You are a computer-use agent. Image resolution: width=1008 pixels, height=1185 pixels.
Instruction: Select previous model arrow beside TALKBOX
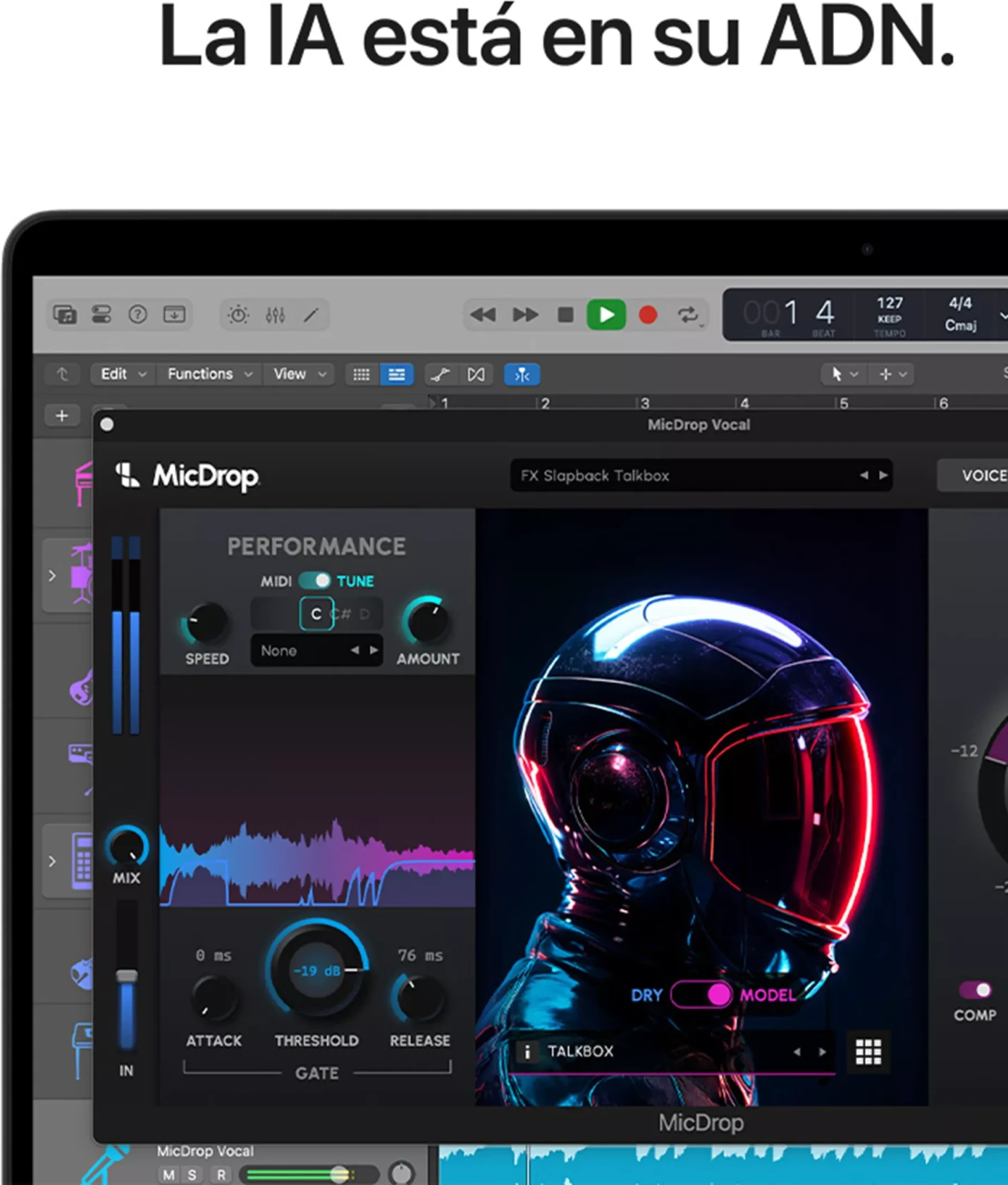tap(797, 1052)
